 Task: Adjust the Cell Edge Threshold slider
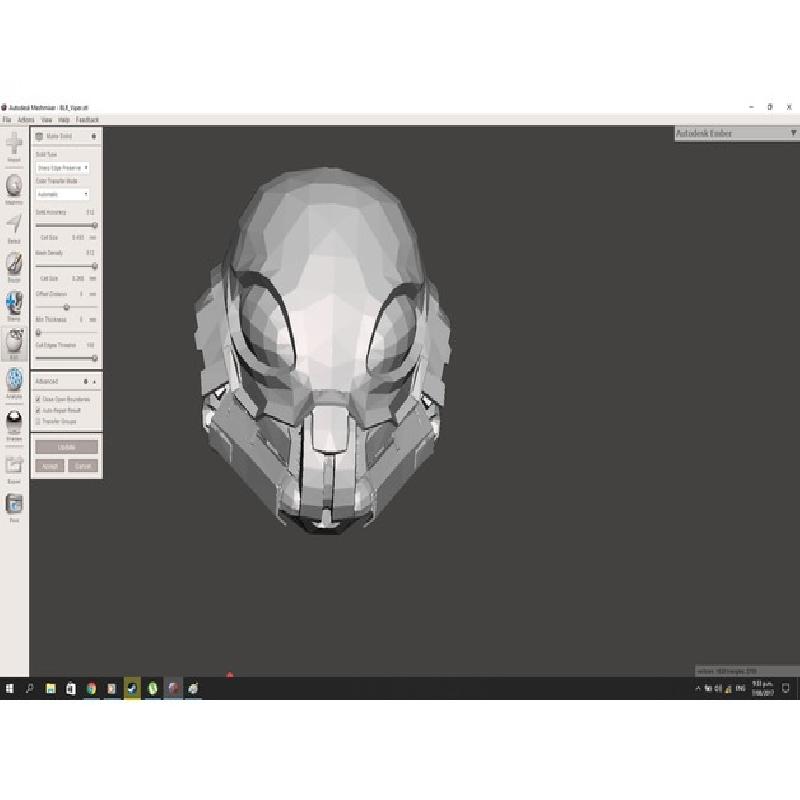[x=66, y=358]
